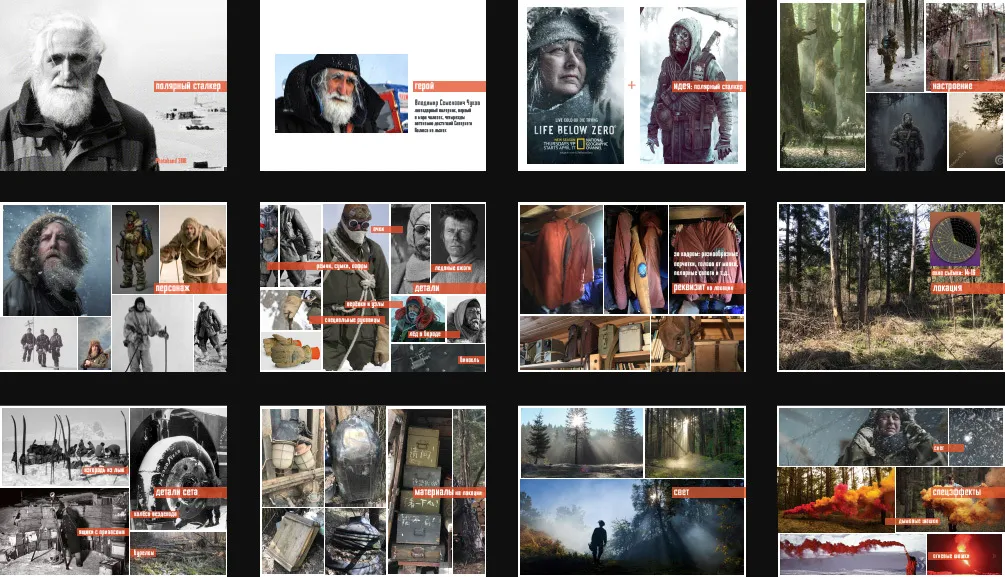
Task: Select the jacket with blue round patch
Action: pos(636,260)
